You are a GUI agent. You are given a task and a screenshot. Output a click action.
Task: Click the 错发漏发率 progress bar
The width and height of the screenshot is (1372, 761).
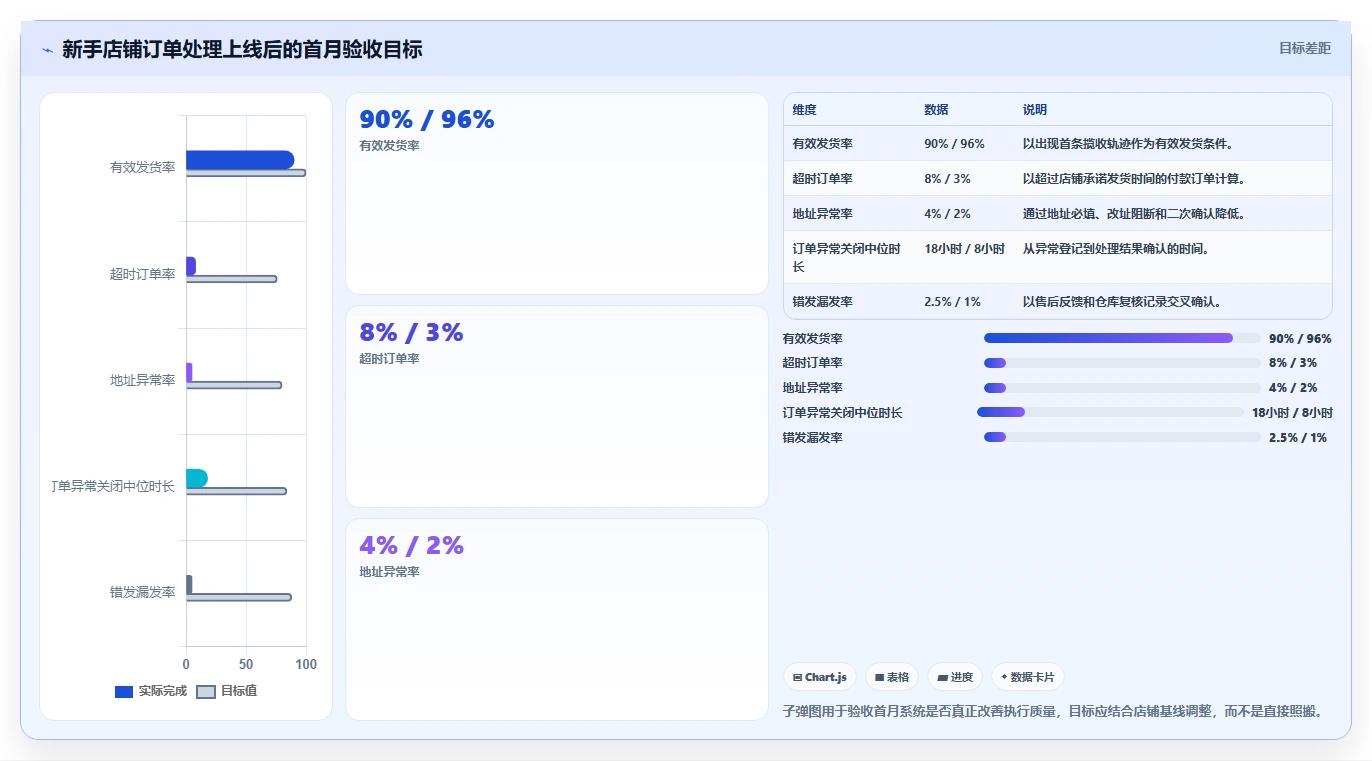(1122, 437)
